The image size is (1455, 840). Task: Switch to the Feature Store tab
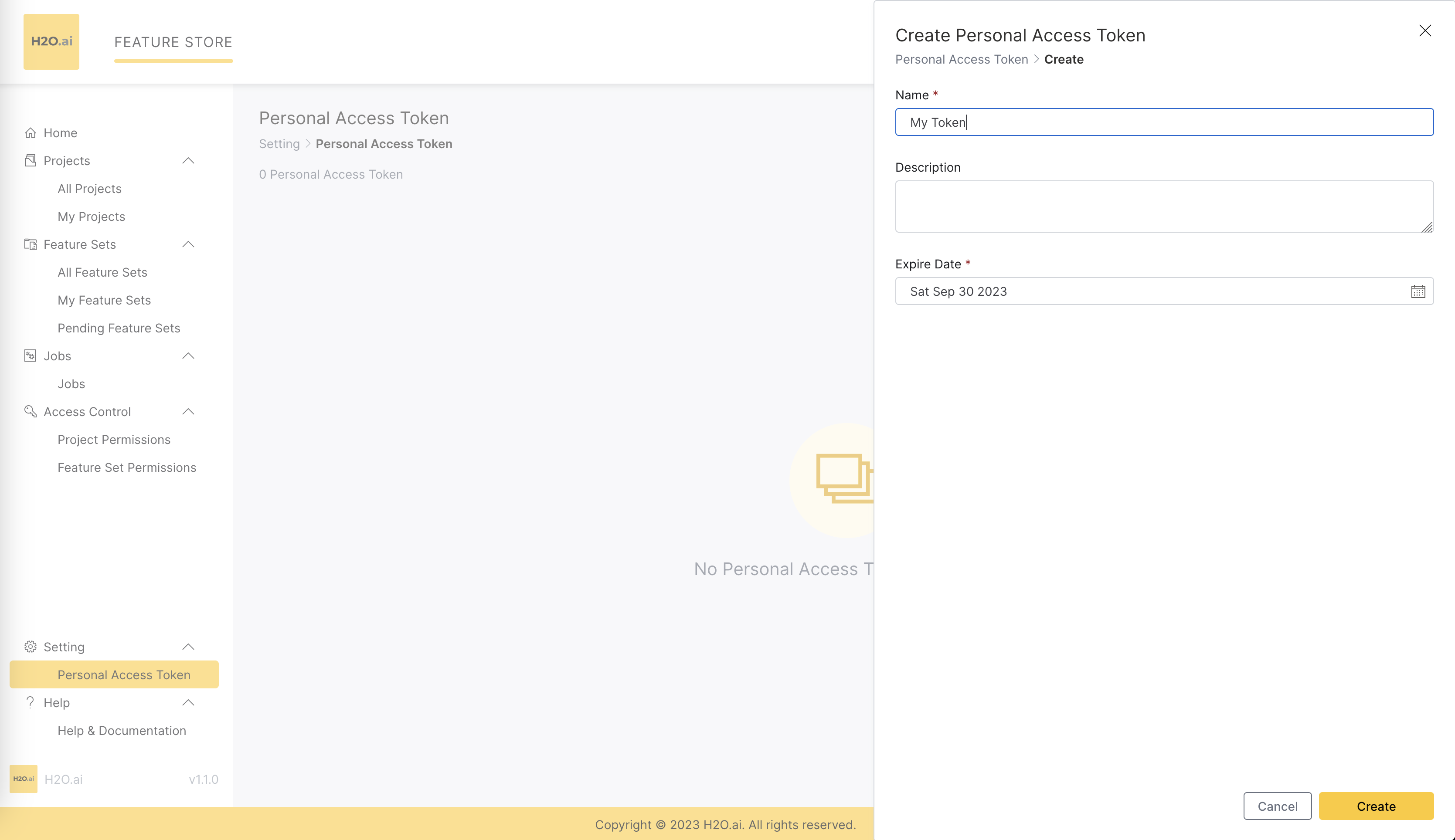[173, 41]
